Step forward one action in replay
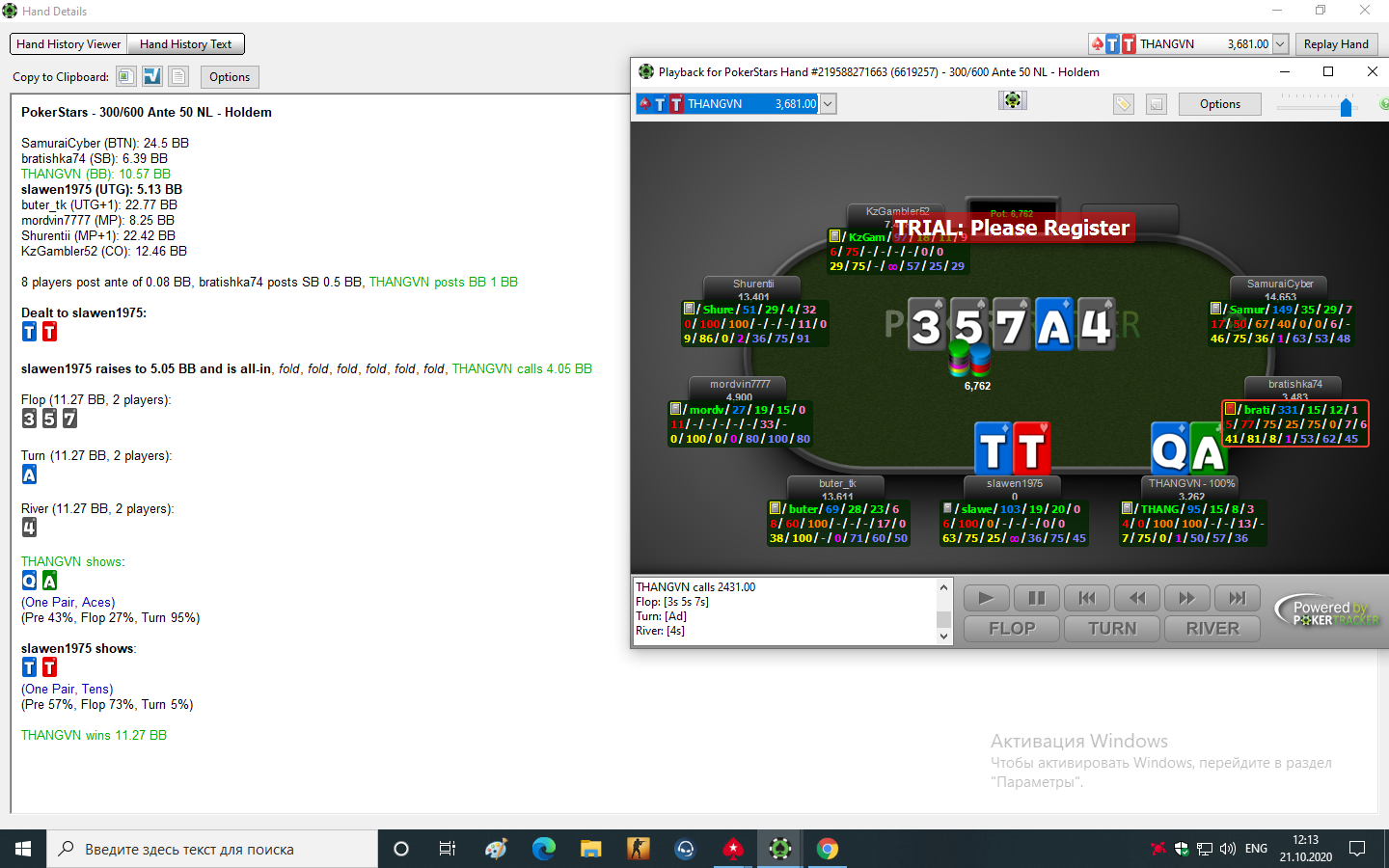1389x868 pixels. (x=1187, y=598)
